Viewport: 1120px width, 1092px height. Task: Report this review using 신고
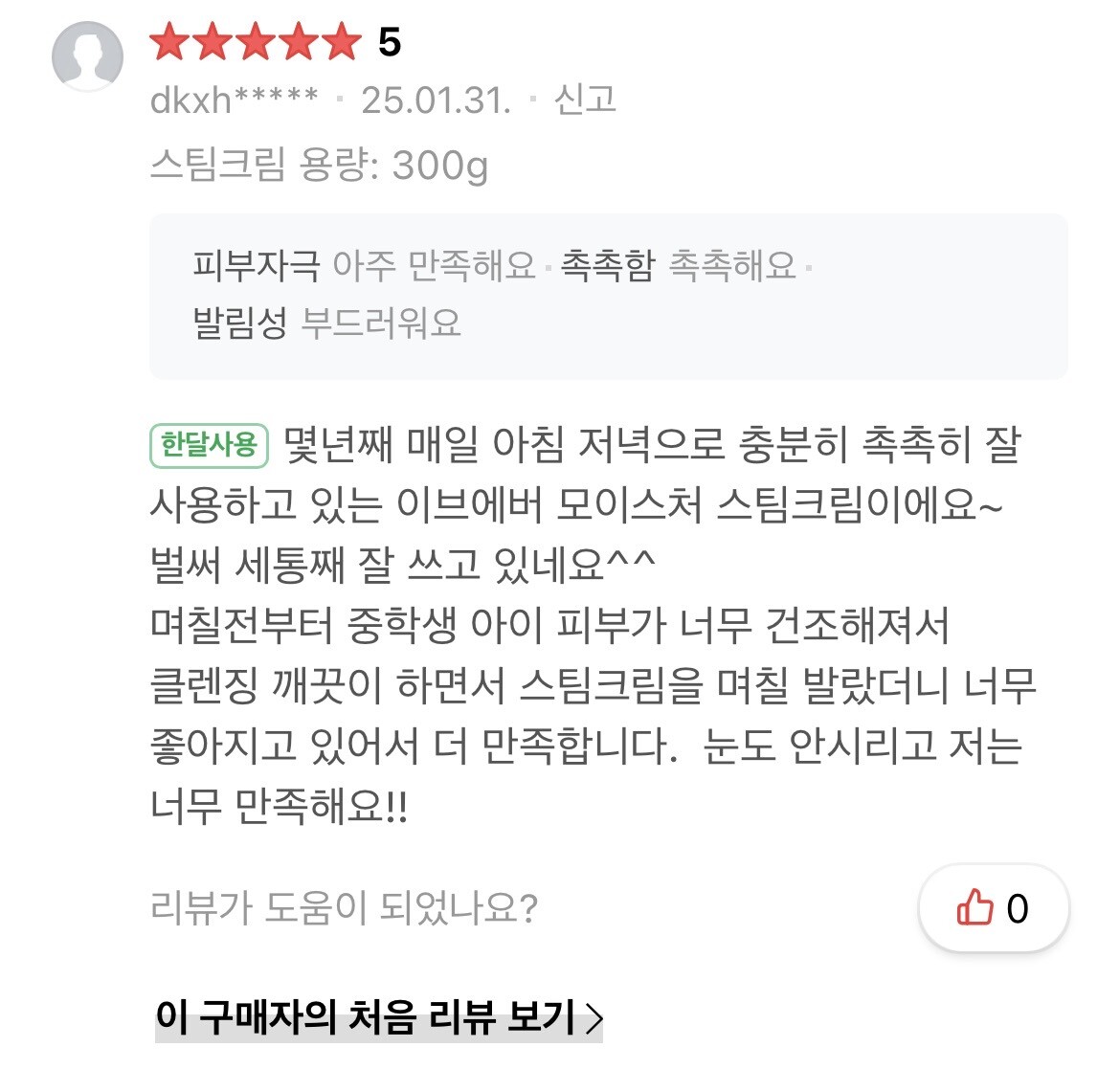pos(585,100)
